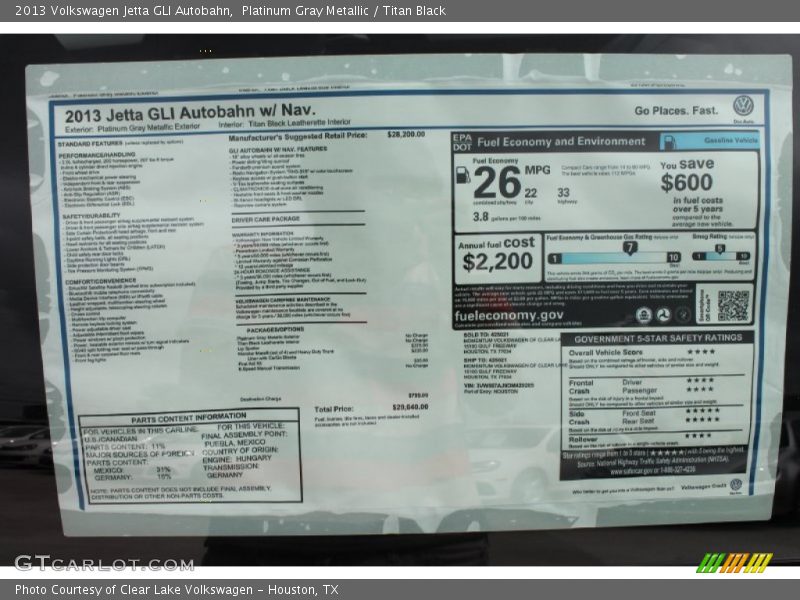Click the fuel pump icon beside 26 MPG

tap(462, 175)
